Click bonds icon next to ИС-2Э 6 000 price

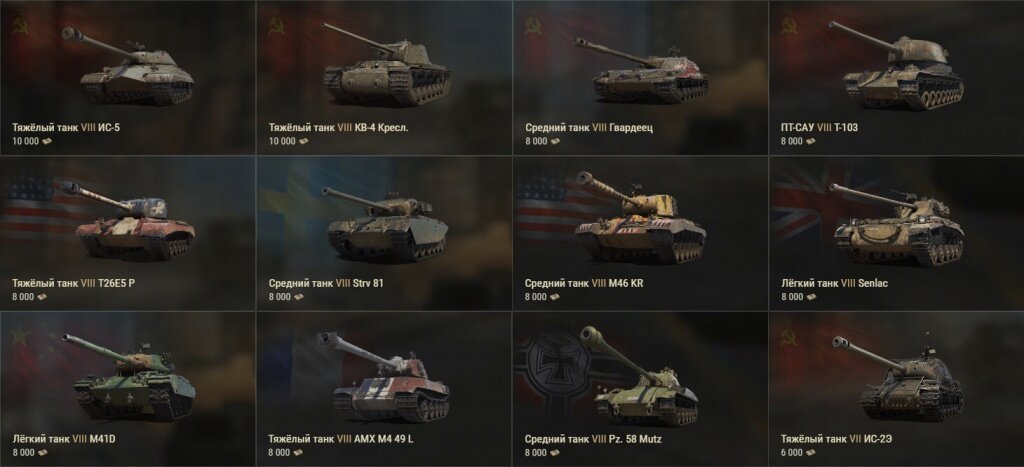click(x=810, y=453)
